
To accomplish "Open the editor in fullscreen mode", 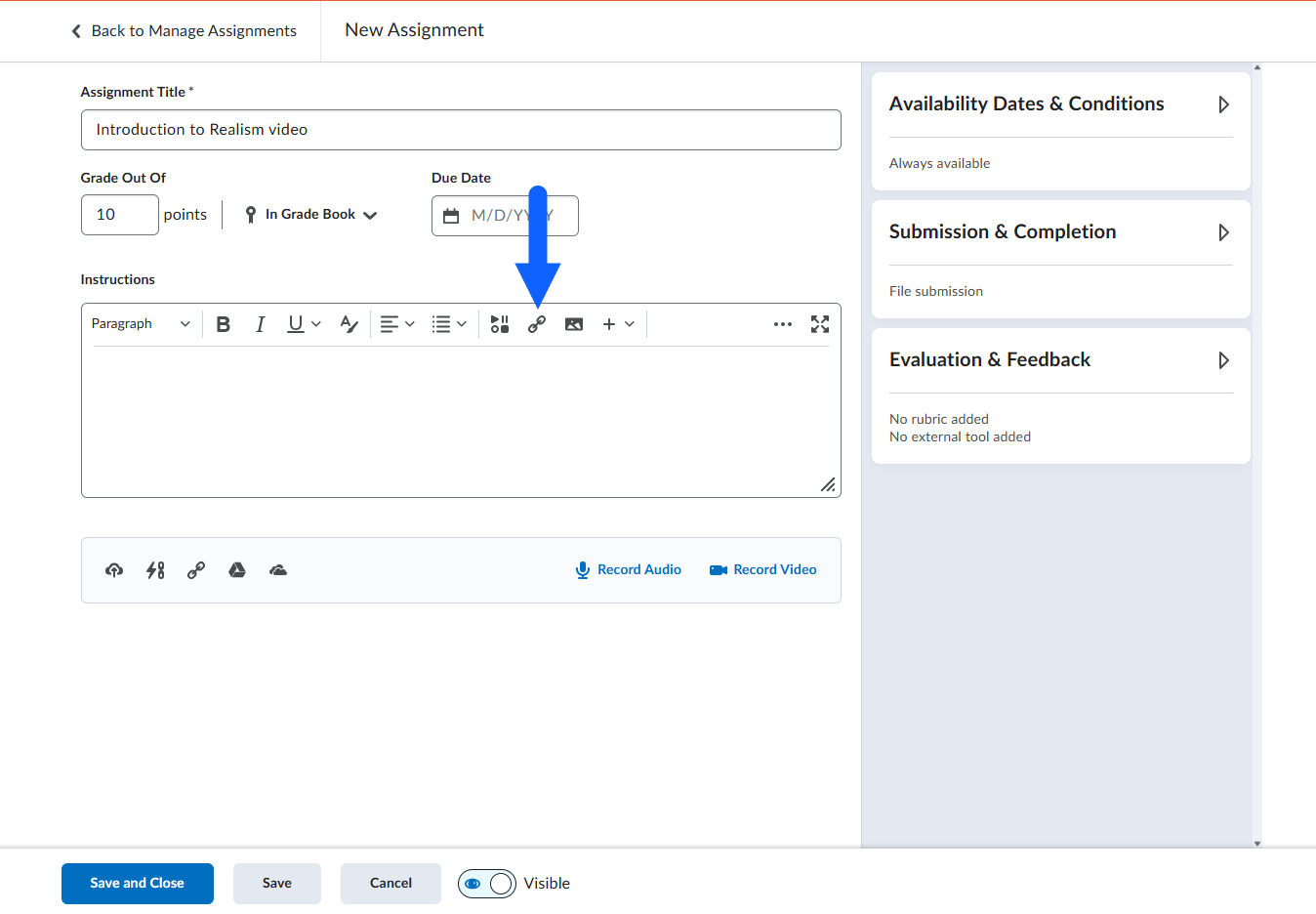I will pyautogui.click(x=820, y=324).
